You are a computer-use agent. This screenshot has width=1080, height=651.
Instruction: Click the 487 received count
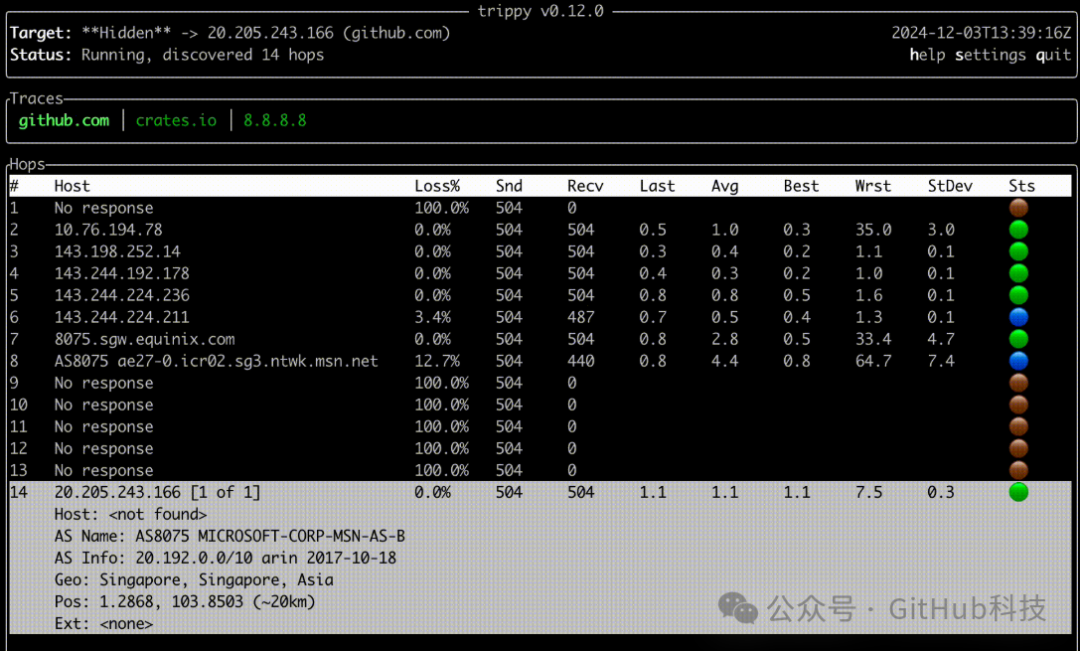[581, 317]
